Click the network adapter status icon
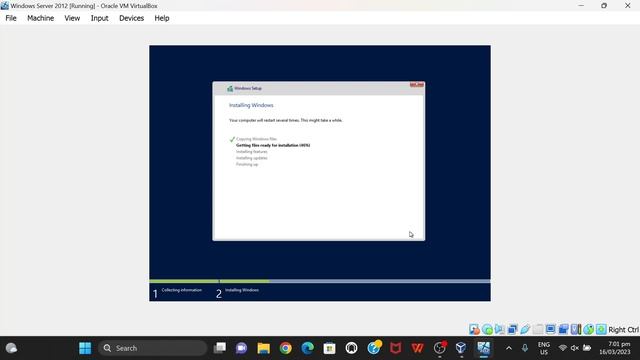 [x=512, y=329]
